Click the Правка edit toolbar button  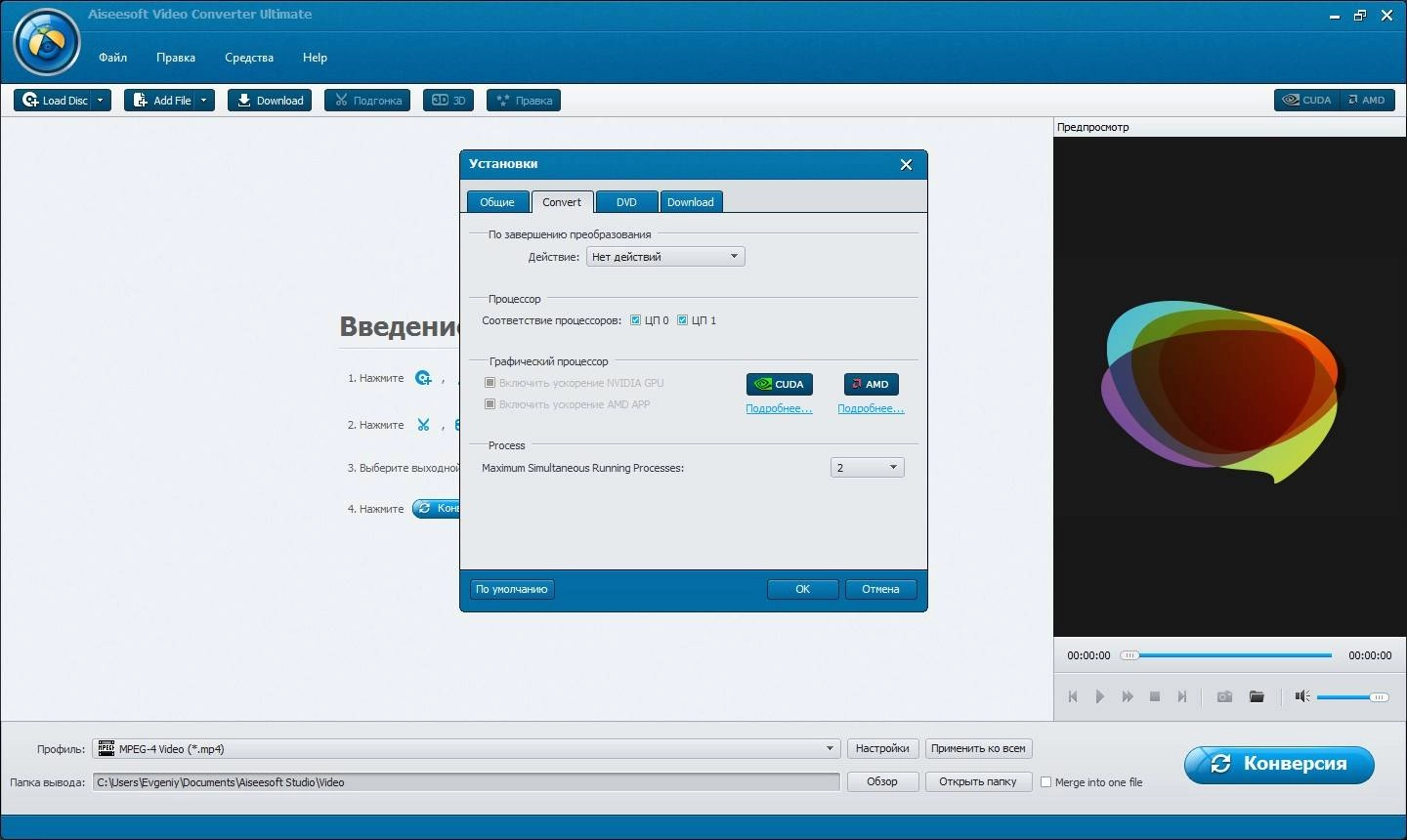[524, 100]
